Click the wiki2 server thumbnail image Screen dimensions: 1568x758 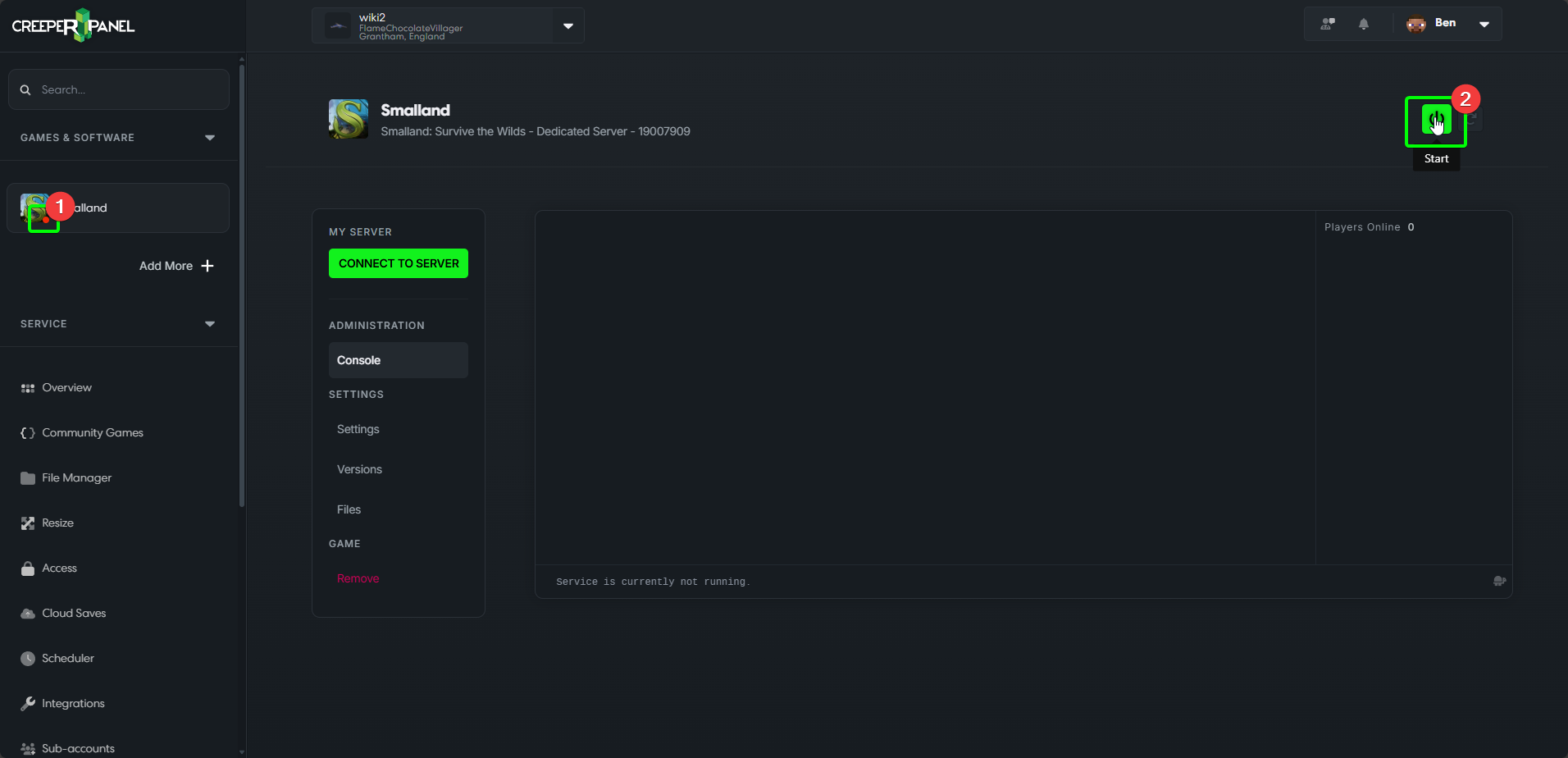(x=338, y=25)
